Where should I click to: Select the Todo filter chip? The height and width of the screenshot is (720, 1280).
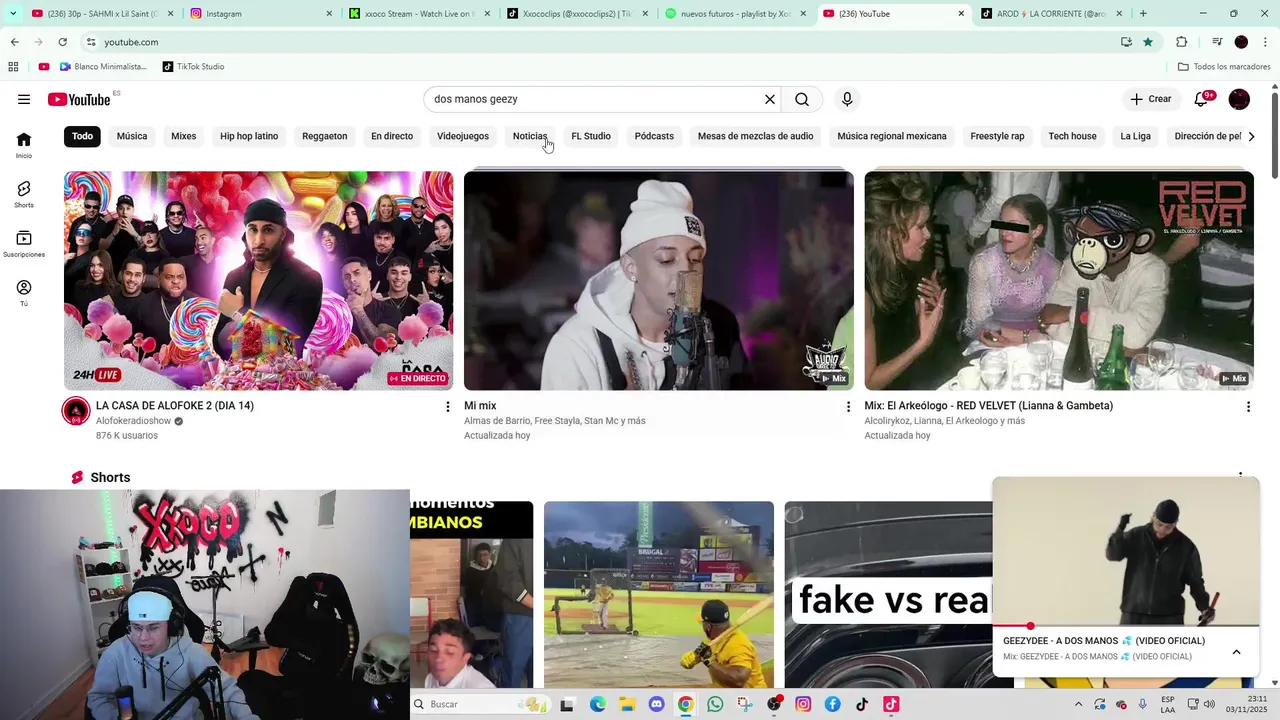82,136
